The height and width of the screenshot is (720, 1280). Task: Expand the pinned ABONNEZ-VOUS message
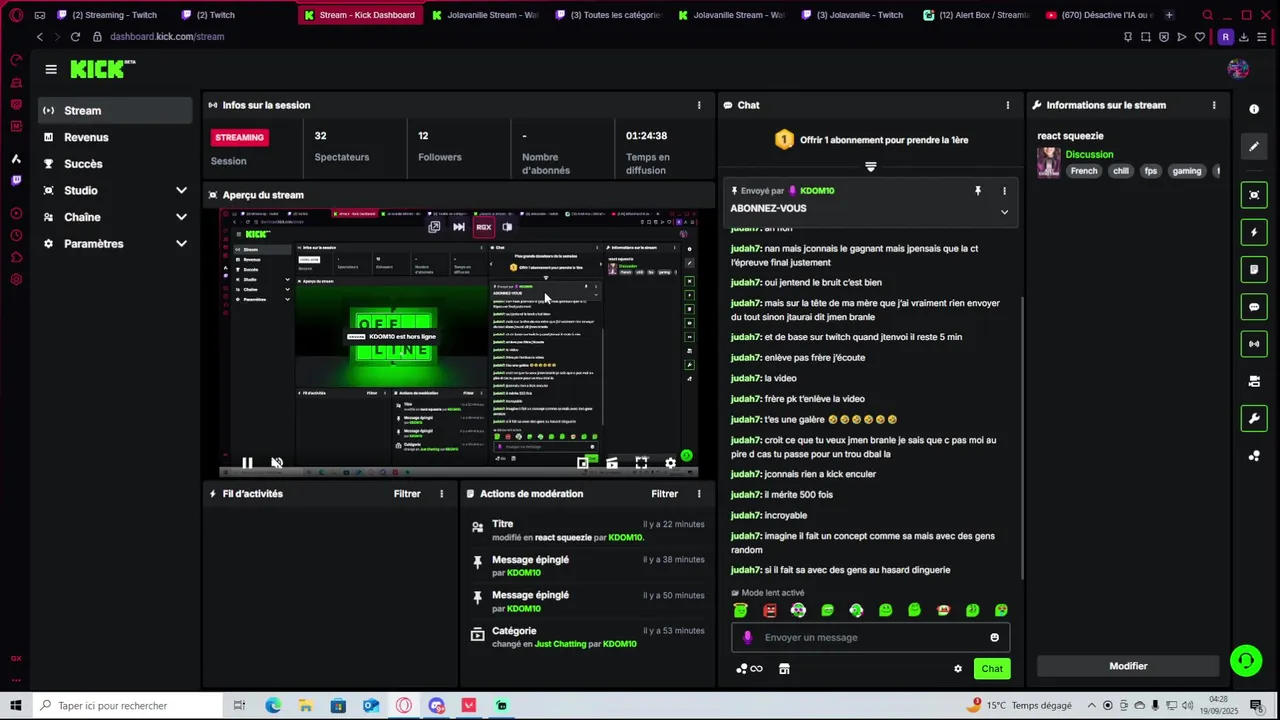point(1004,212)
